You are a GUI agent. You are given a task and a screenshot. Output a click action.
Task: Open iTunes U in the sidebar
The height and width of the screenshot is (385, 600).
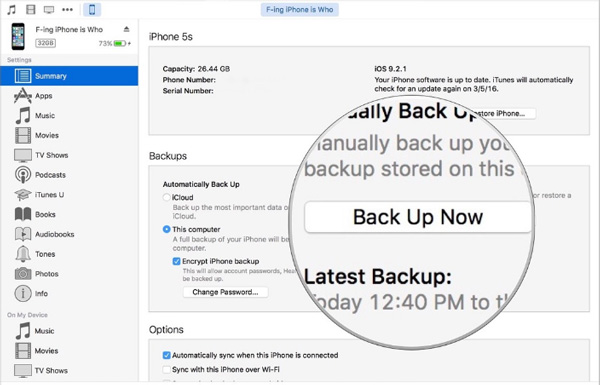click(x=69, y=195)
